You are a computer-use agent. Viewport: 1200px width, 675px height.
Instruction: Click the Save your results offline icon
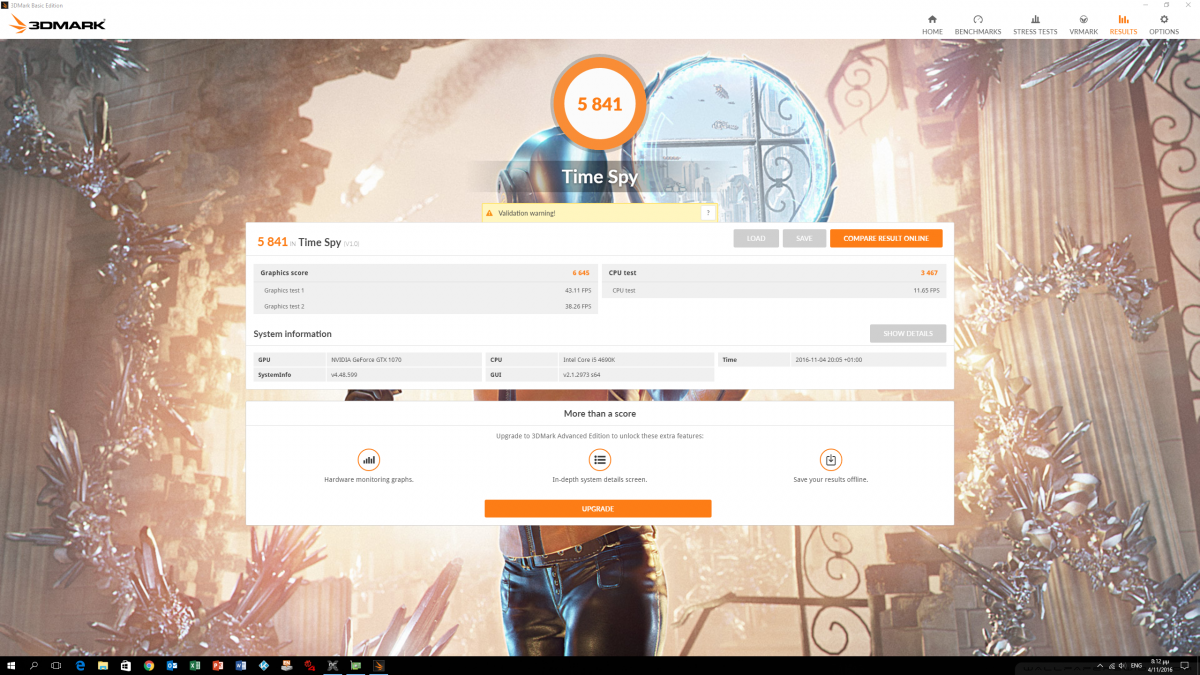click(830, 460)
